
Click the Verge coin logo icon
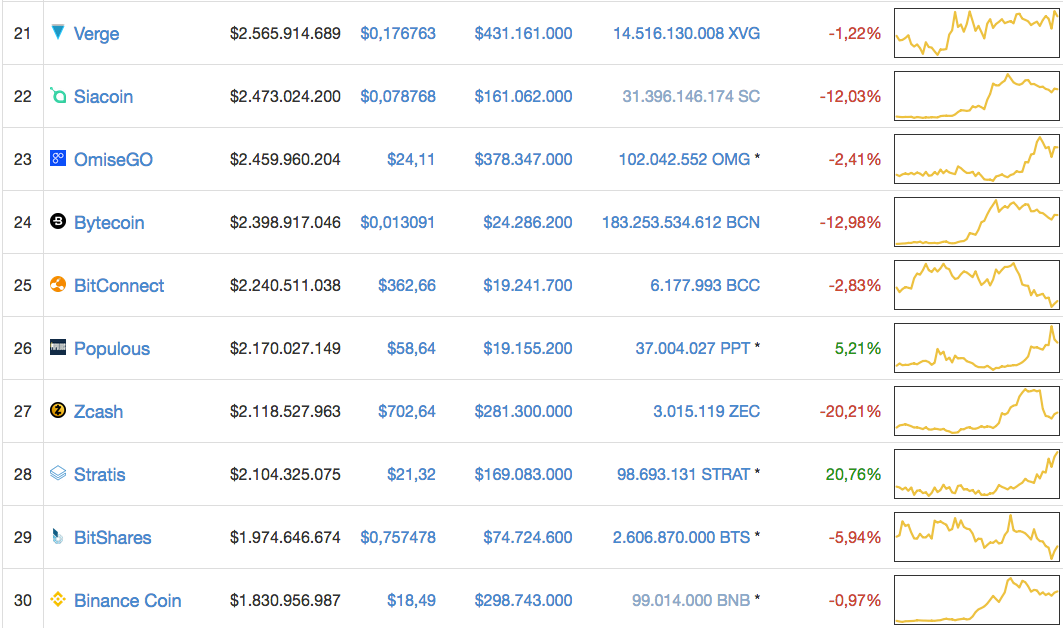[58, 31]
